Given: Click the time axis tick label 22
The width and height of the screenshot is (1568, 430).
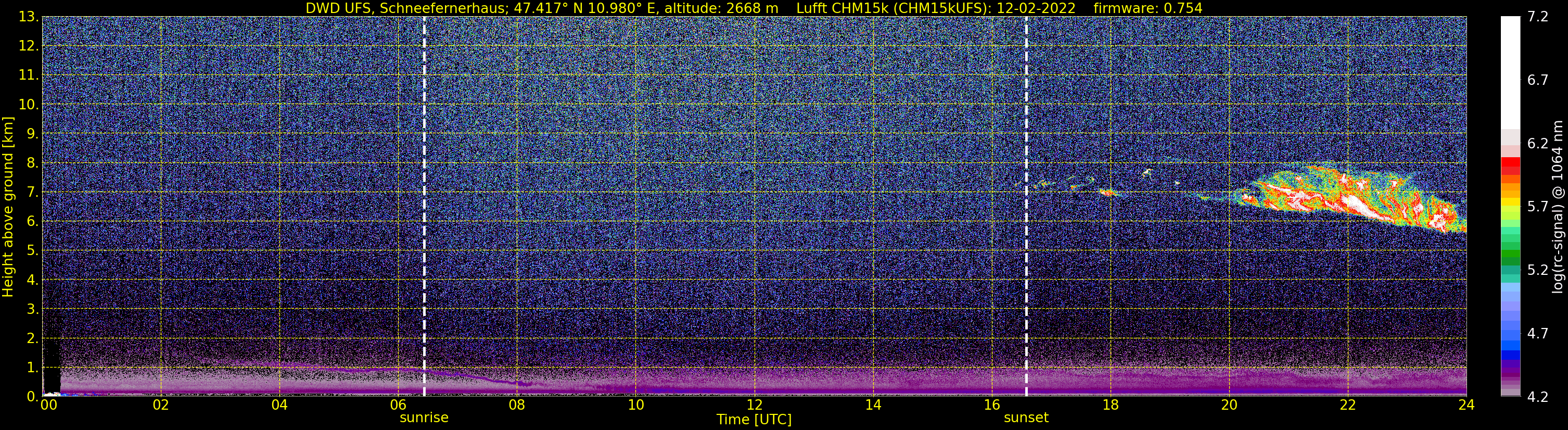Looking at the screenshot, I should 1348,405.
